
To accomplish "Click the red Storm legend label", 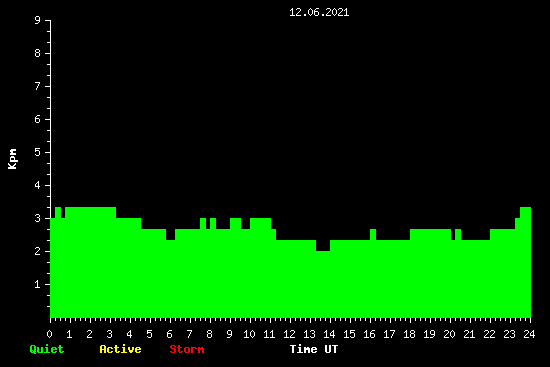I will click(x=187, y=349).
